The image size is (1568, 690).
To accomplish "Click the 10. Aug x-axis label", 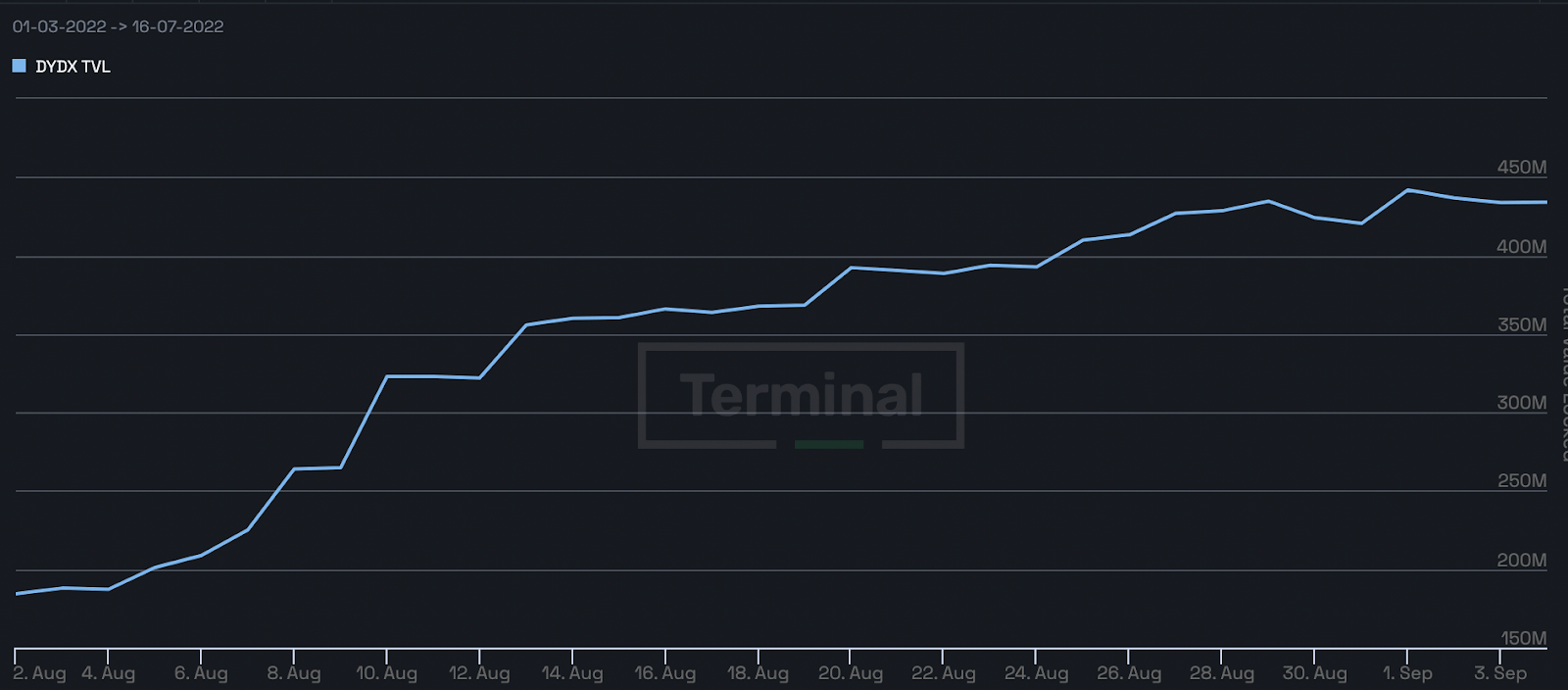I will pyautogui.click(x=386, y=673).
